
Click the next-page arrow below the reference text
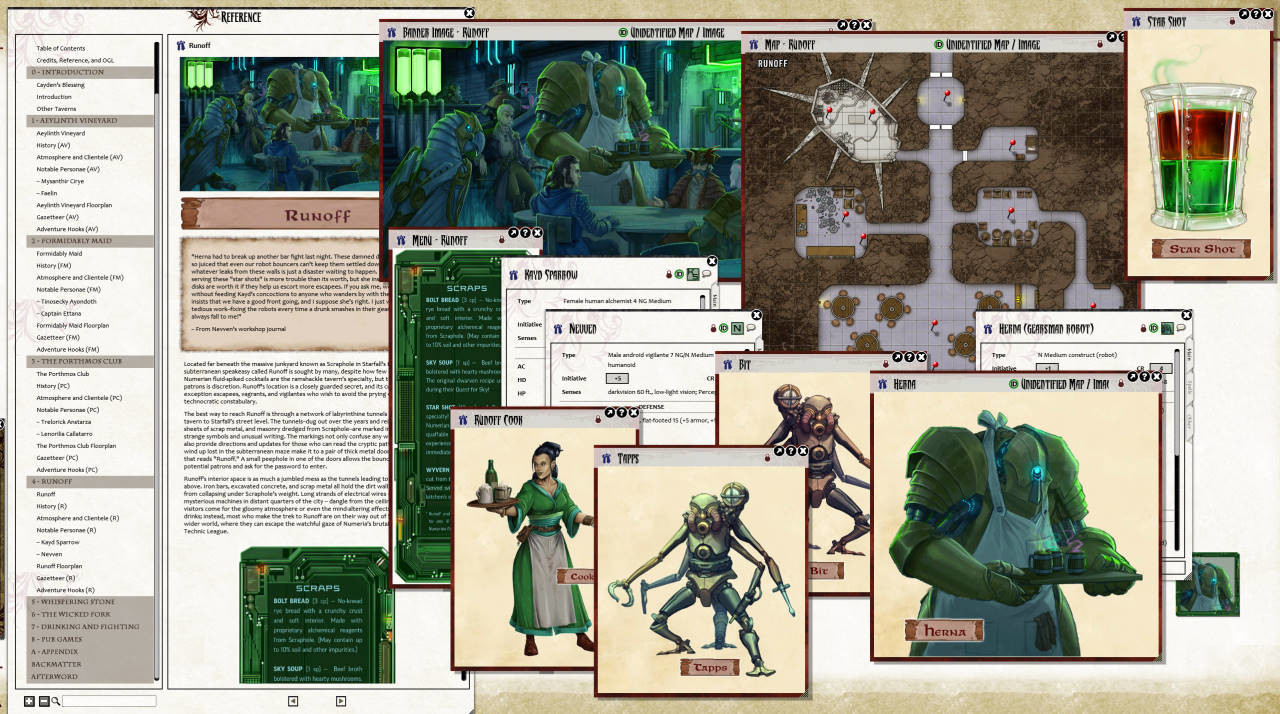point(341,702)
